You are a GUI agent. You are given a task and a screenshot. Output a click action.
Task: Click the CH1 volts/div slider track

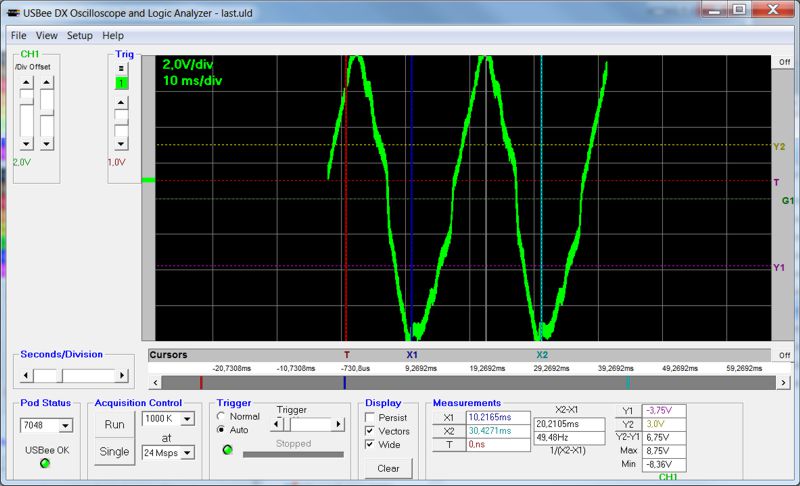pyautogui.click(x=27, y=114)
